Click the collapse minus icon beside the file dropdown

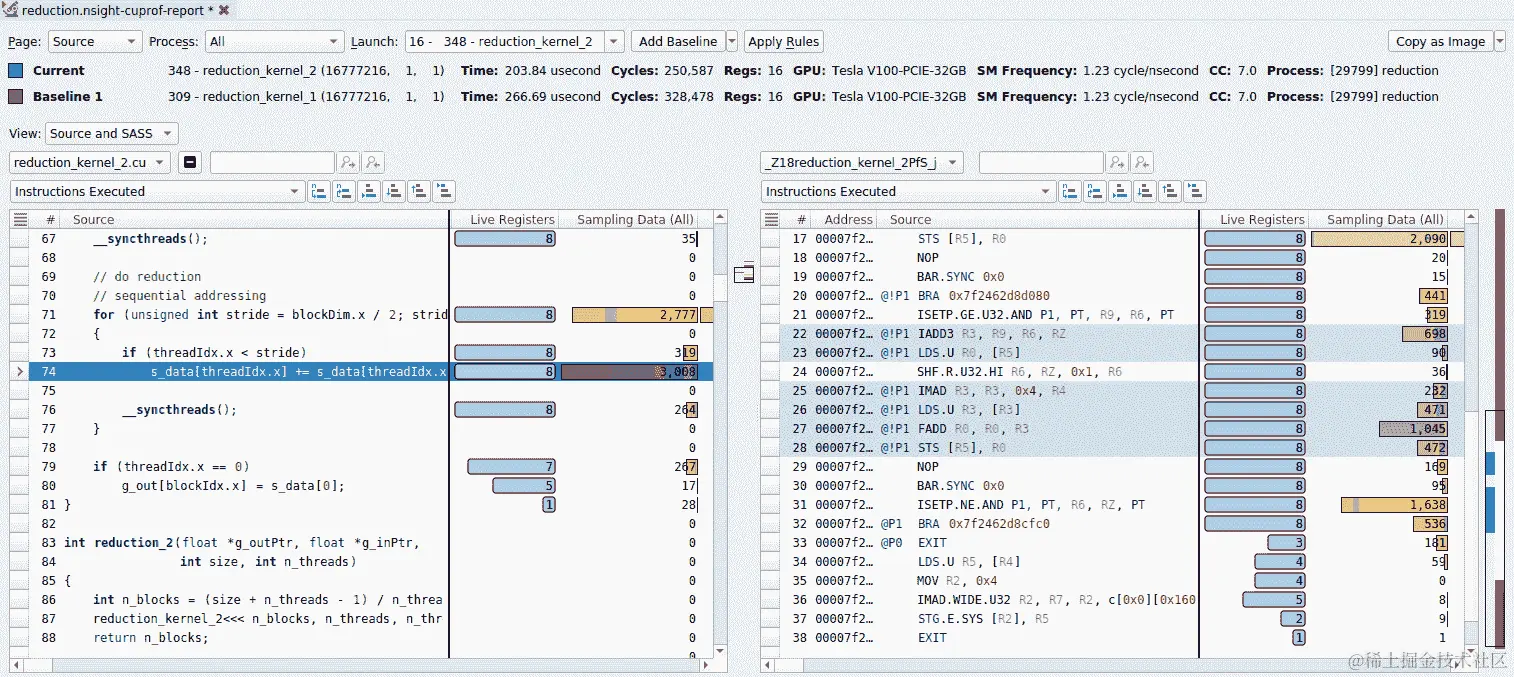coord(191,162)
